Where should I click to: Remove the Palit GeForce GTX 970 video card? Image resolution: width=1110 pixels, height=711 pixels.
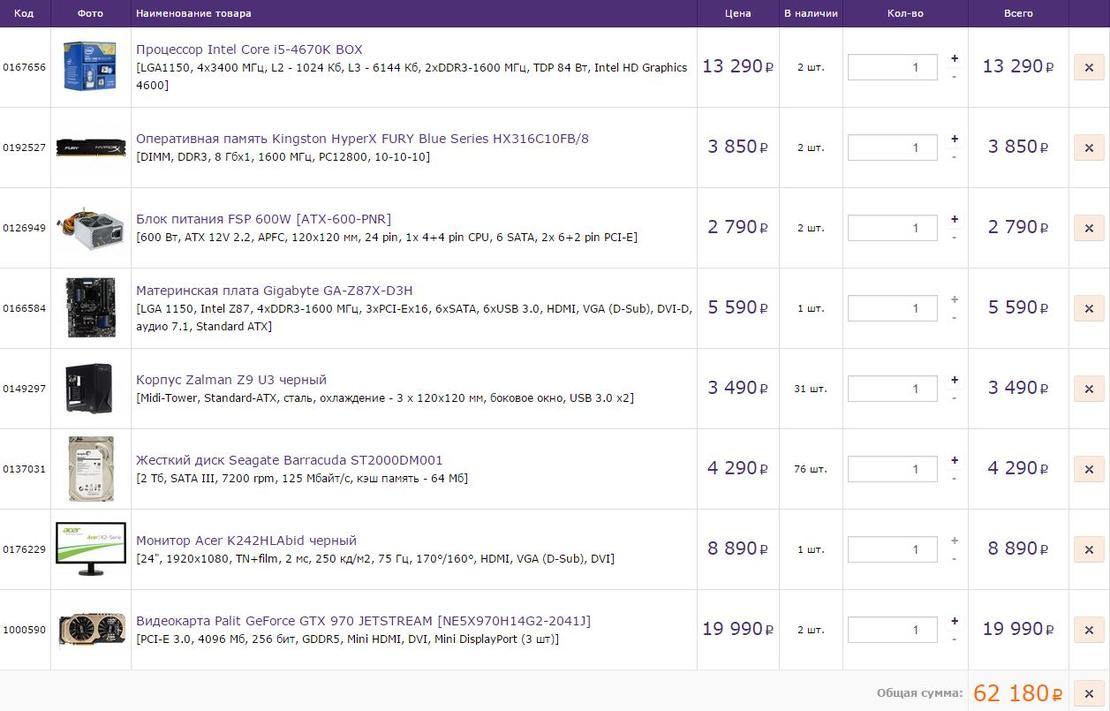(x=1089, y=630)
